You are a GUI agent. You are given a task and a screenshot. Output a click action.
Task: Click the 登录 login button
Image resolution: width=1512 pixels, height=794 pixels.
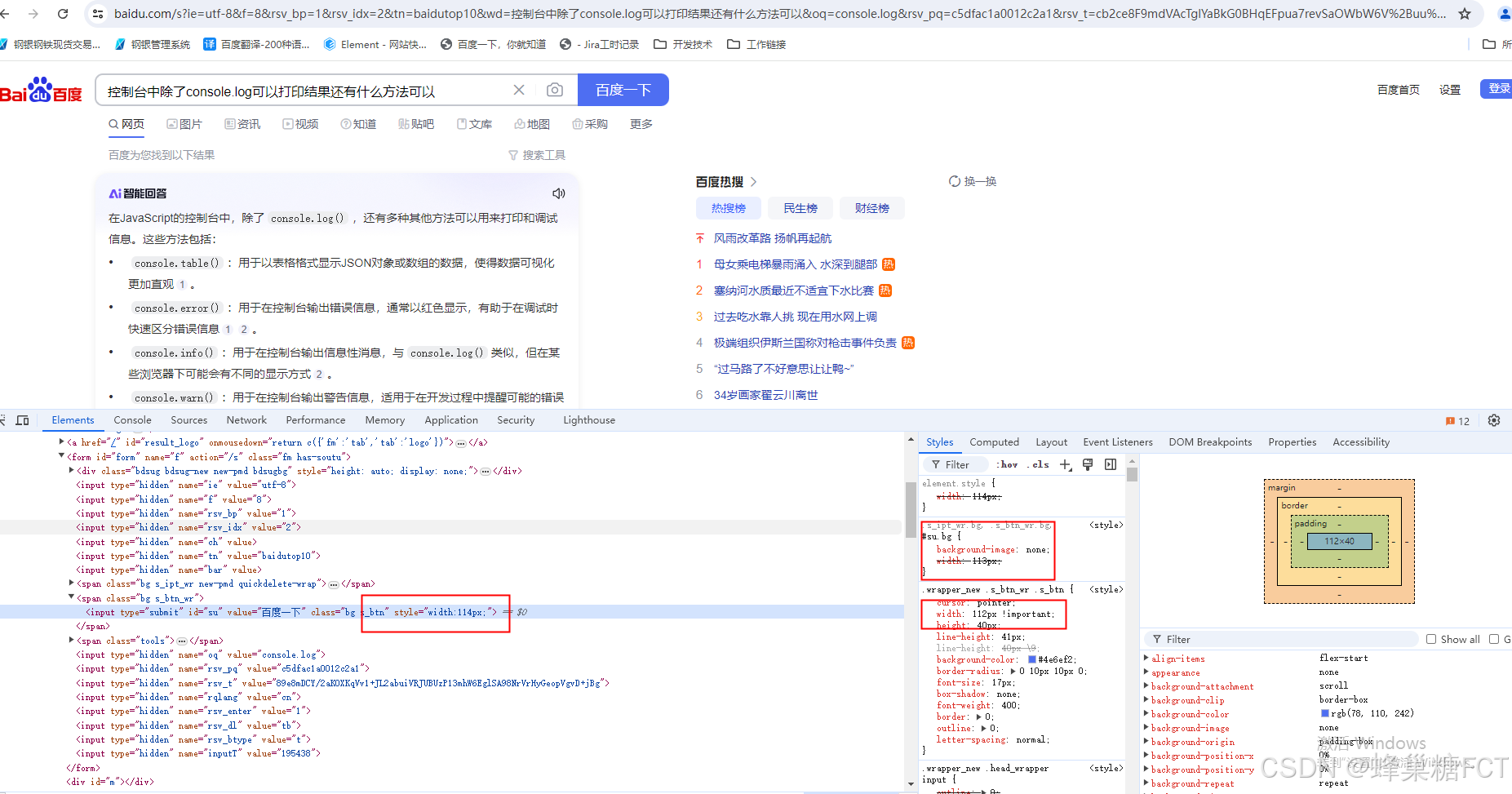[1496, 89]
